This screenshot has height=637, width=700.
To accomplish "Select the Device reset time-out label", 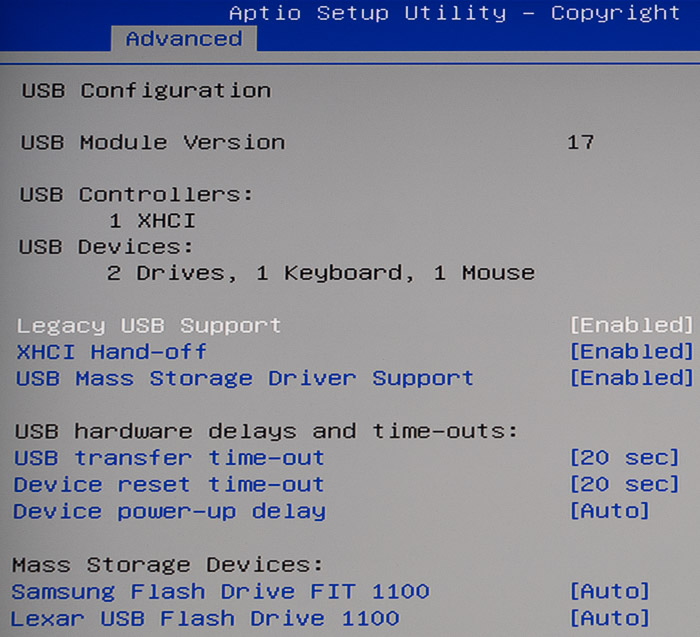I will click(169, 485).
